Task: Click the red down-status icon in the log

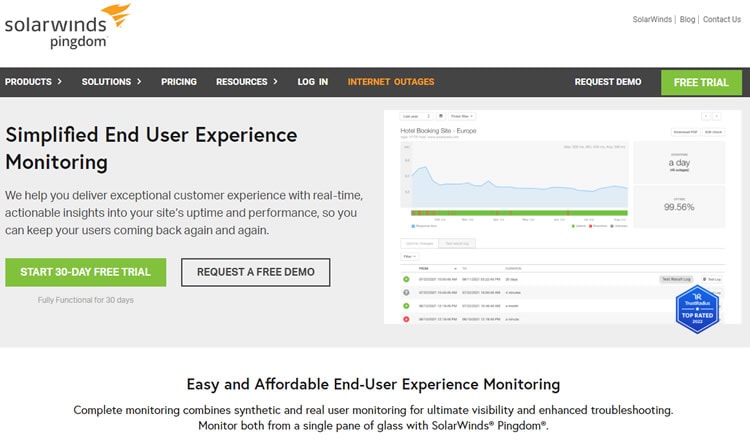Action: coord(406,319)
